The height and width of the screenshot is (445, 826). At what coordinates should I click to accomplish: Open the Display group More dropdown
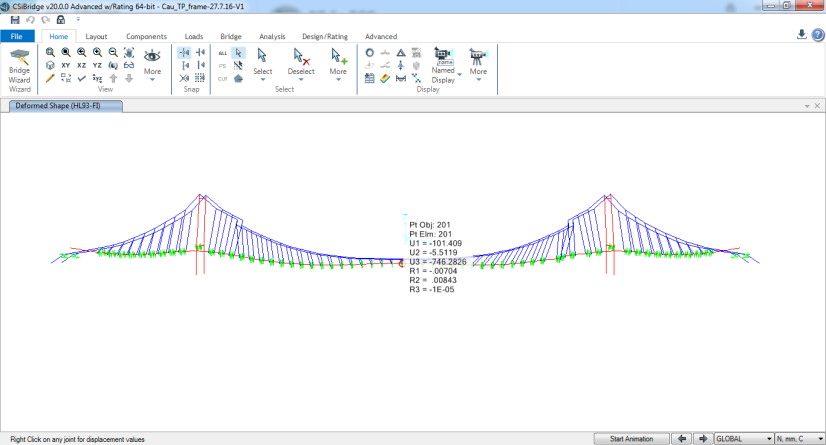pyautogui.click(x=478, y=65)
